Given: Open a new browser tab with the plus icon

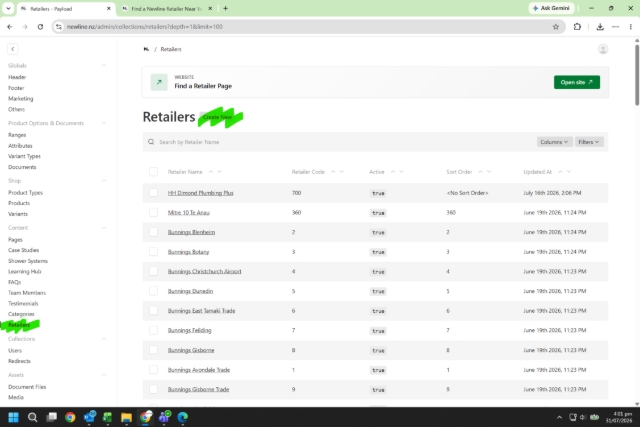Looking at the screenshot, I should click(x=225, y=8).
